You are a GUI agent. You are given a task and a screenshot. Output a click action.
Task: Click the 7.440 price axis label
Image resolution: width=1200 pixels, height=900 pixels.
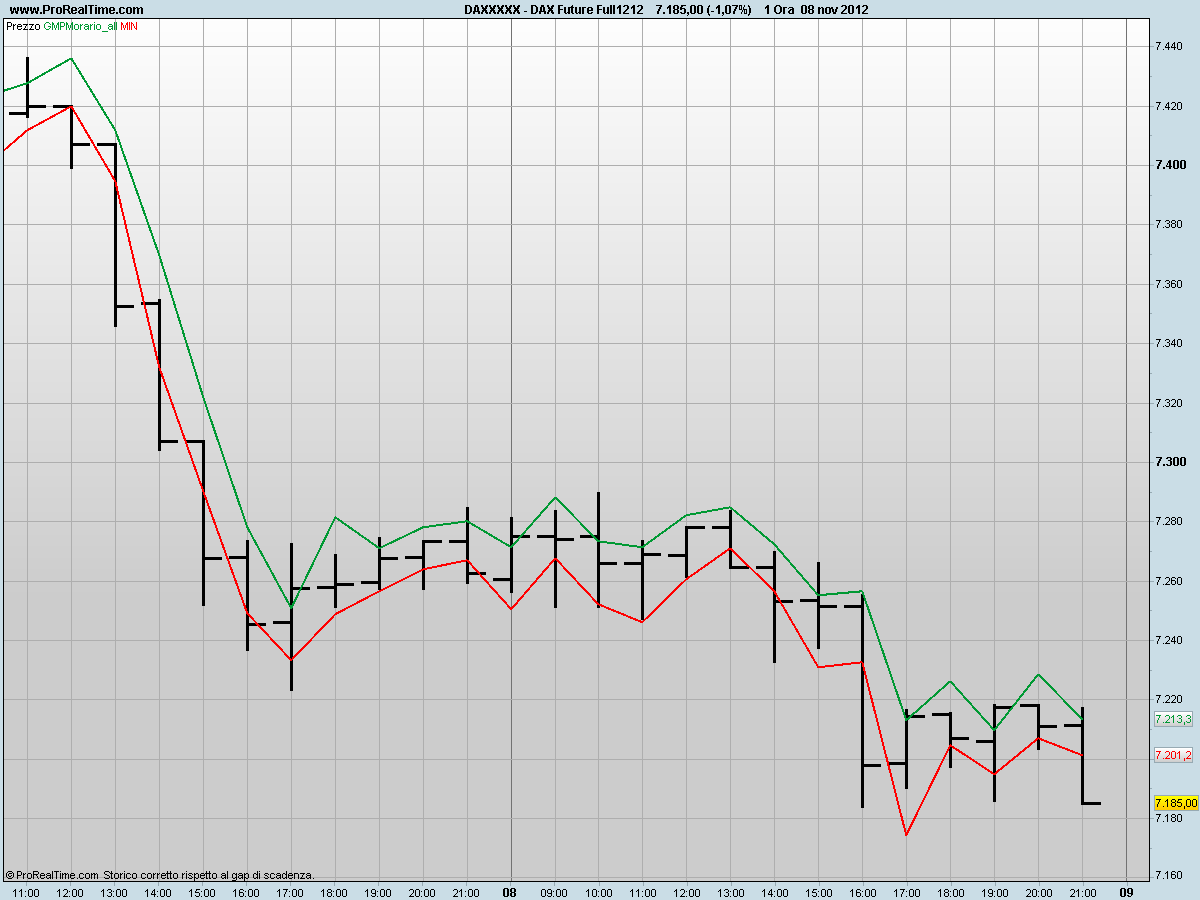coord(1168,47)
